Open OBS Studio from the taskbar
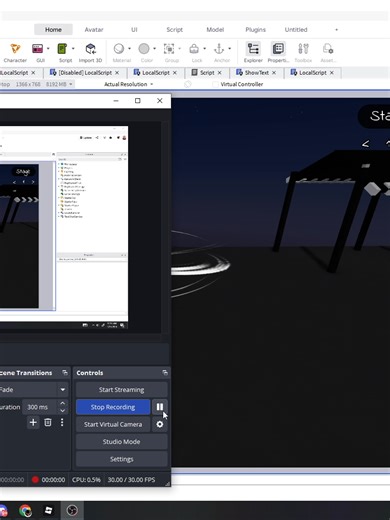390x520 pixels. point(72,510)
